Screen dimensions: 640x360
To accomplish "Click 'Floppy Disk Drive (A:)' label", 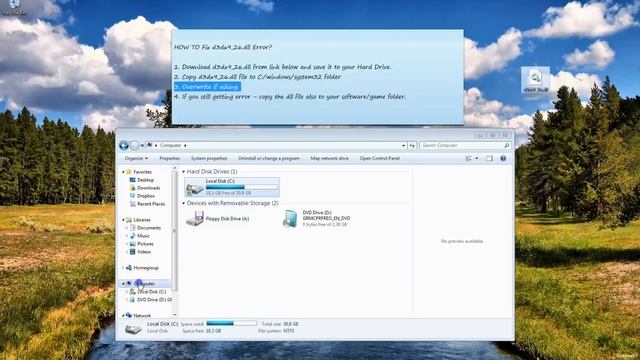I will 227,219.
